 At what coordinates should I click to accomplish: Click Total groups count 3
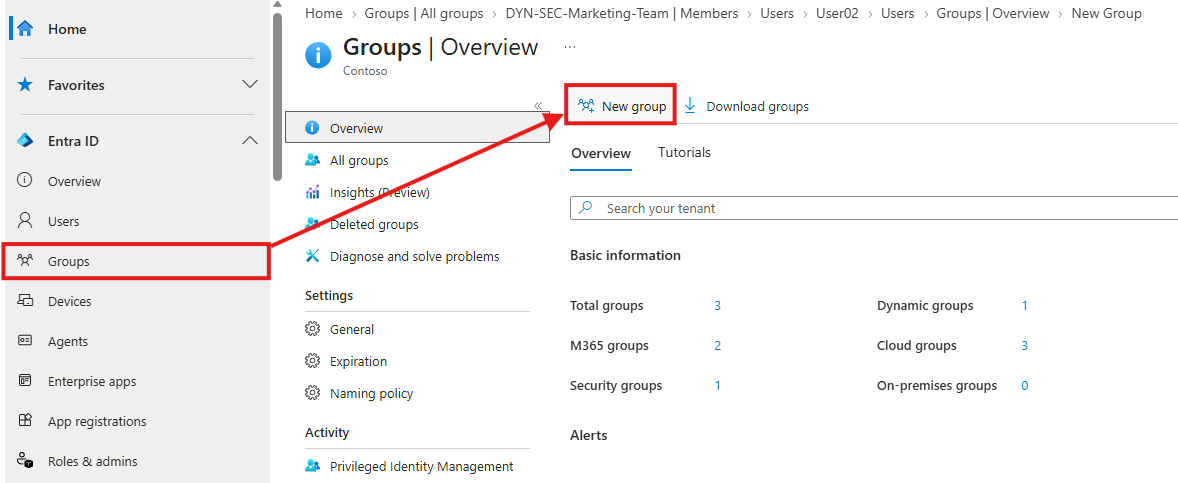click(x=717, y=306)
